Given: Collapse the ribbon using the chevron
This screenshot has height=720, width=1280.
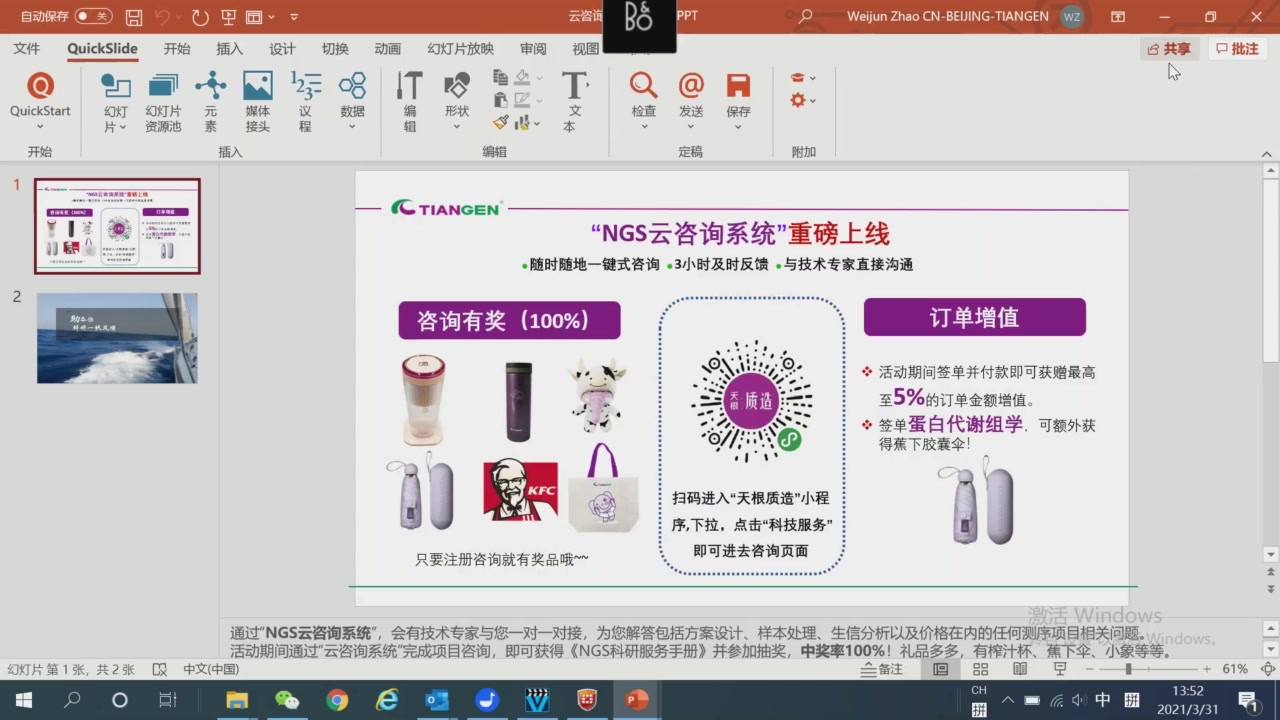Looking at the screenshot, I should coord(1267,153).
